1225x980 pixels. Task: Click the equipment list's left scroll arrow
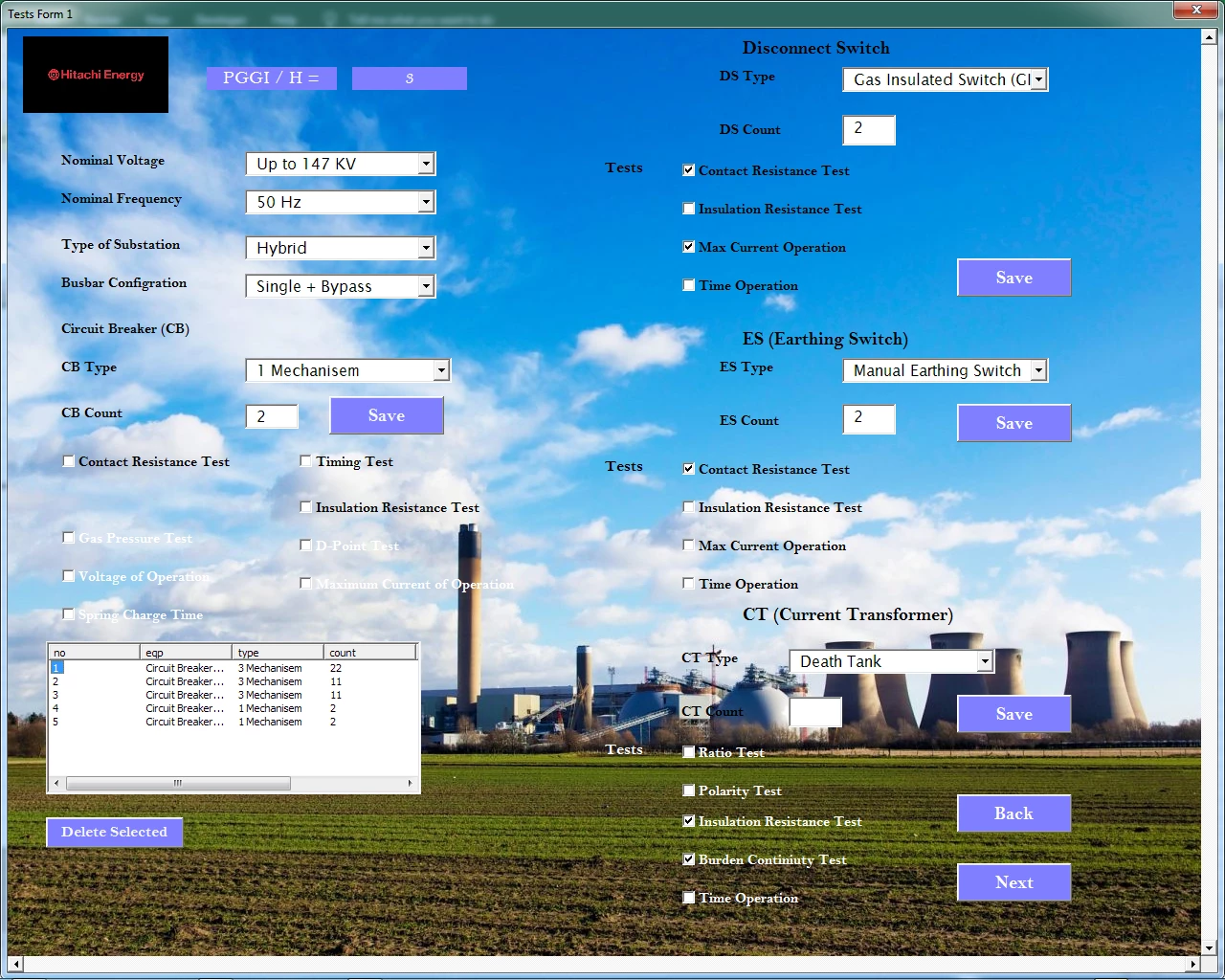coord(56,783)
